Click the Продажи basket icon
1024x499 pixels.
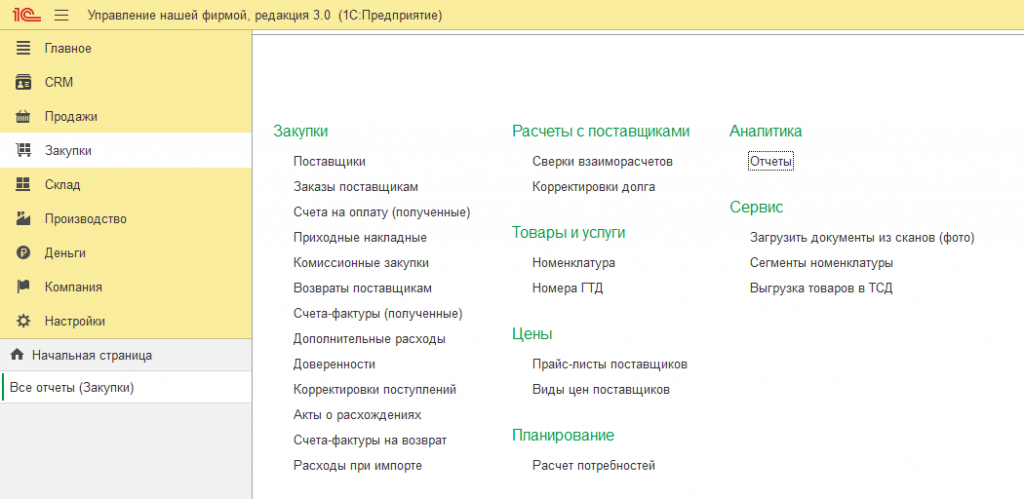[x=24, y=117]
